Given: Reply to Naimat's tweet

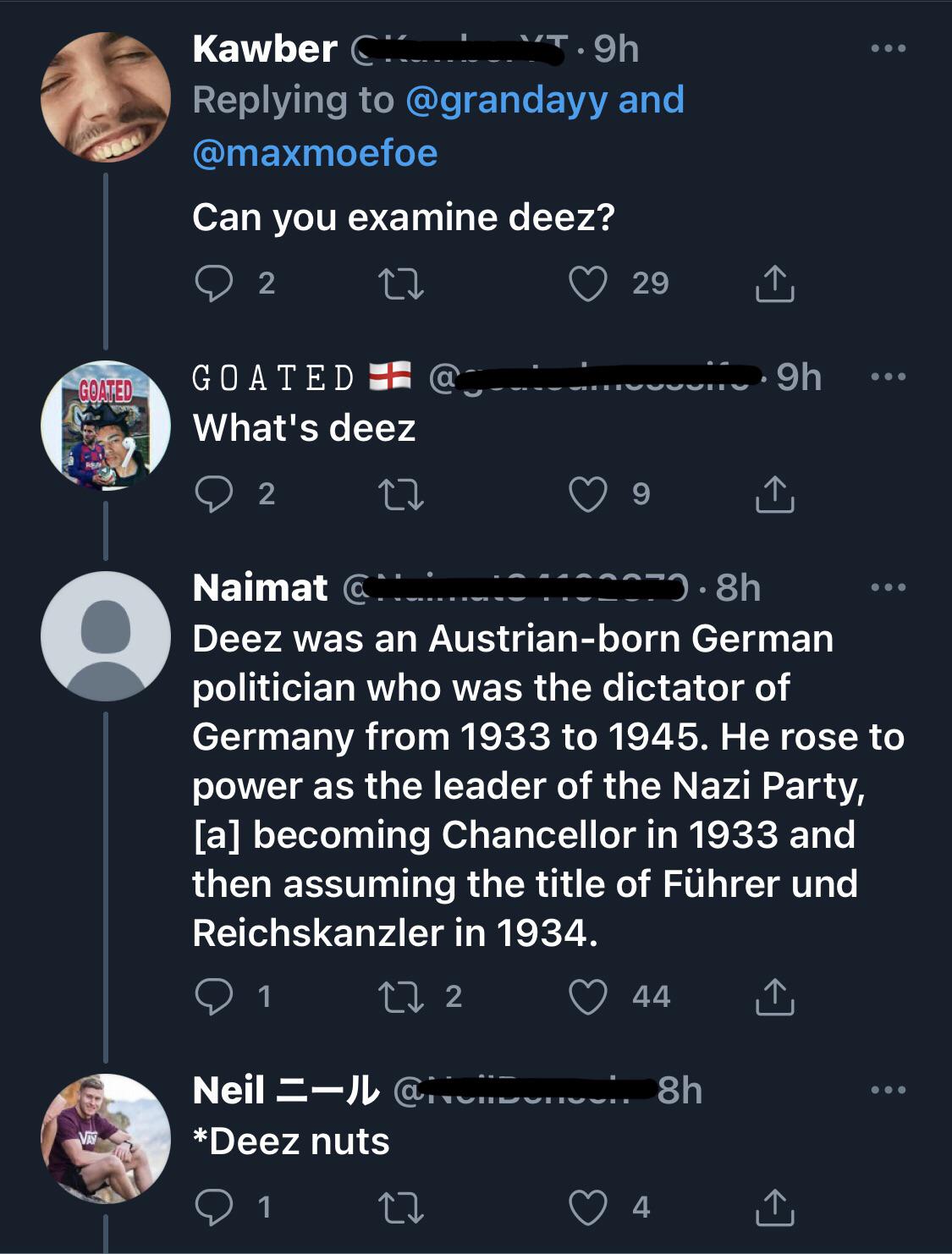Looking at the screenshot, I should click(213, 996).
